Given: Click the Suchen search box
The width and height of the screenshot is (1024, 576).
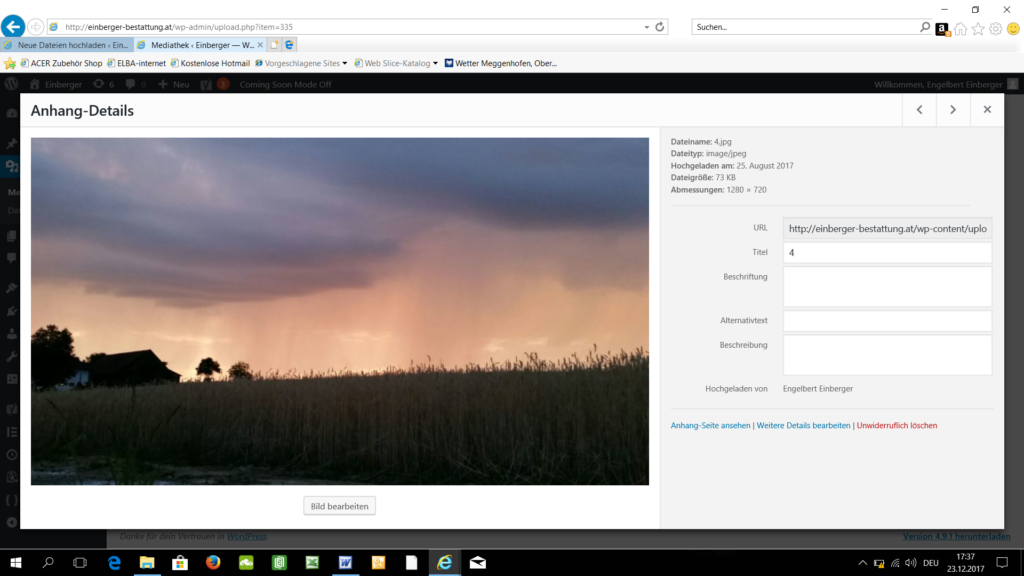Looking at the screenshot, I should point(805,27).
